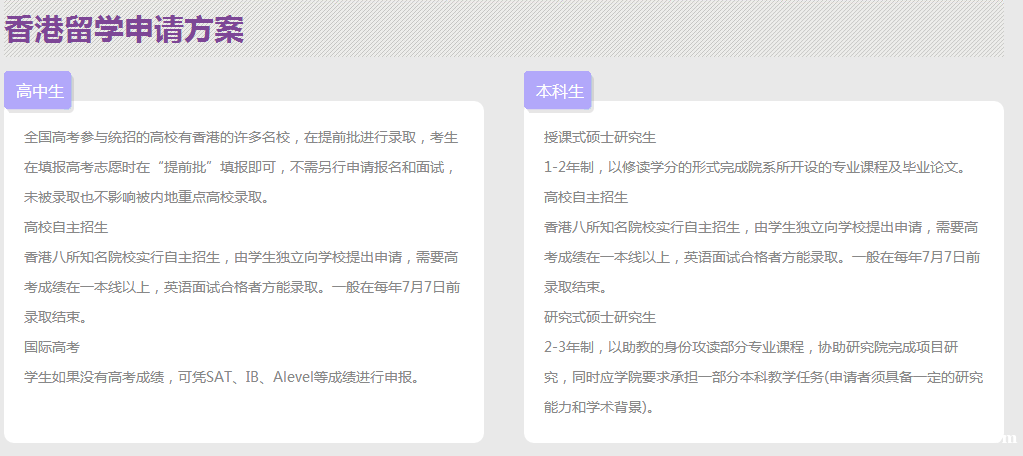Select 高校自主招生 heading in 高中生 card
The width and height of the screenshot is (1023, 456).
(x=66, y=227)
